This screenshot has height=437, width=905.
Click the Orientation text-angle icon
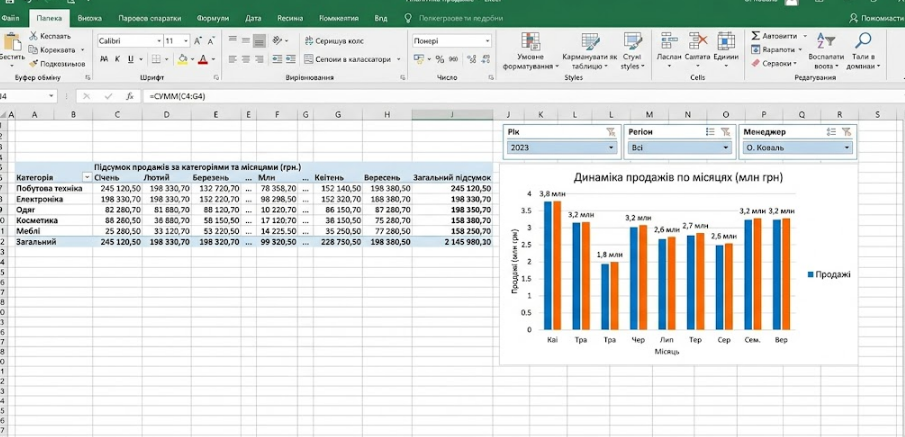click(x=278, y=41)
